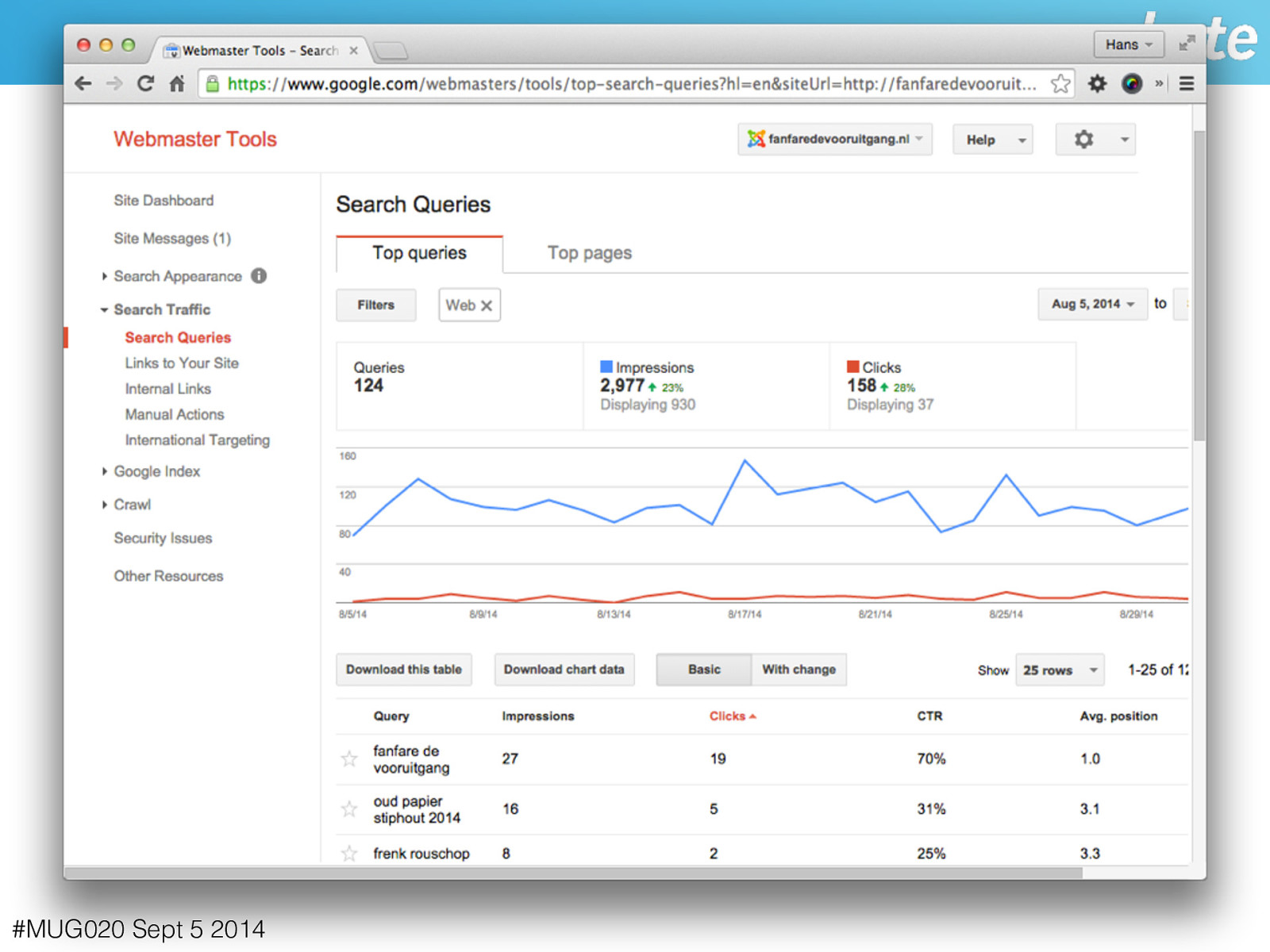Click the green padlock security icon
Viewport: 1270px width, 952px height.
(212, 83)
